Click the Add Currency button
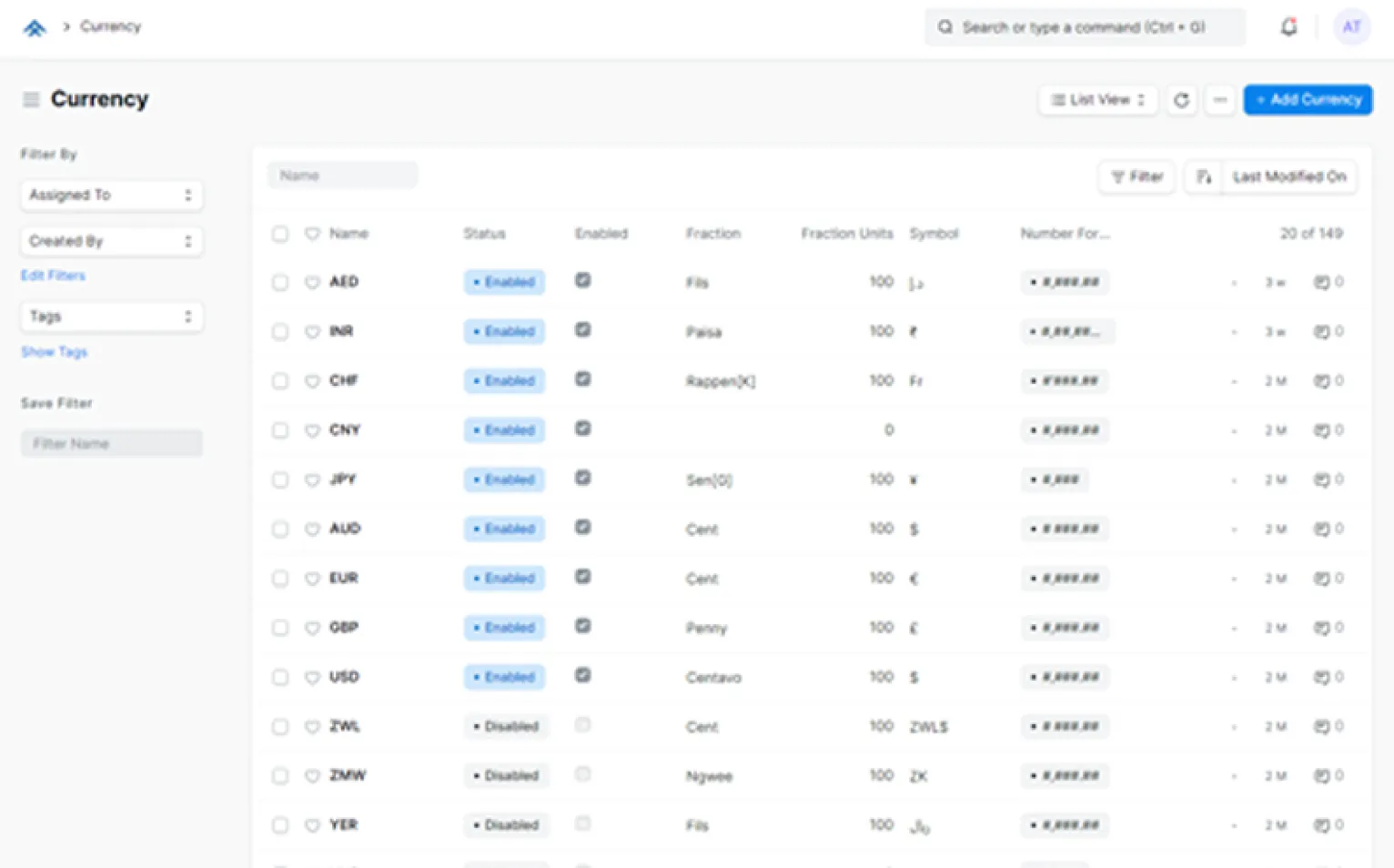The height and width of the screenshot is (868, 1394). point(1308,100)
